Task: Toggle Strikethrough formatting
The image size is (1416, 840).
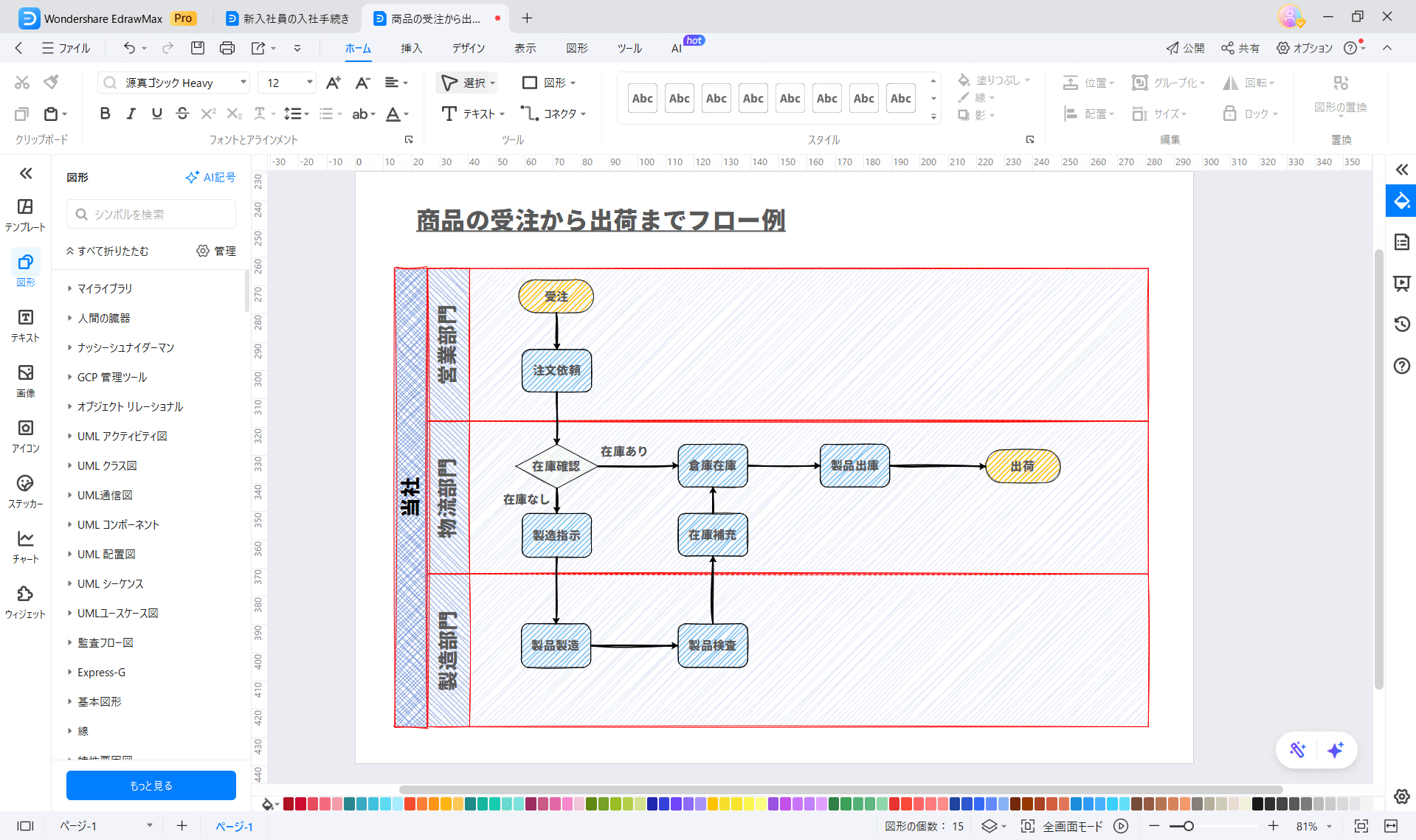Action: tap(182, 114)
